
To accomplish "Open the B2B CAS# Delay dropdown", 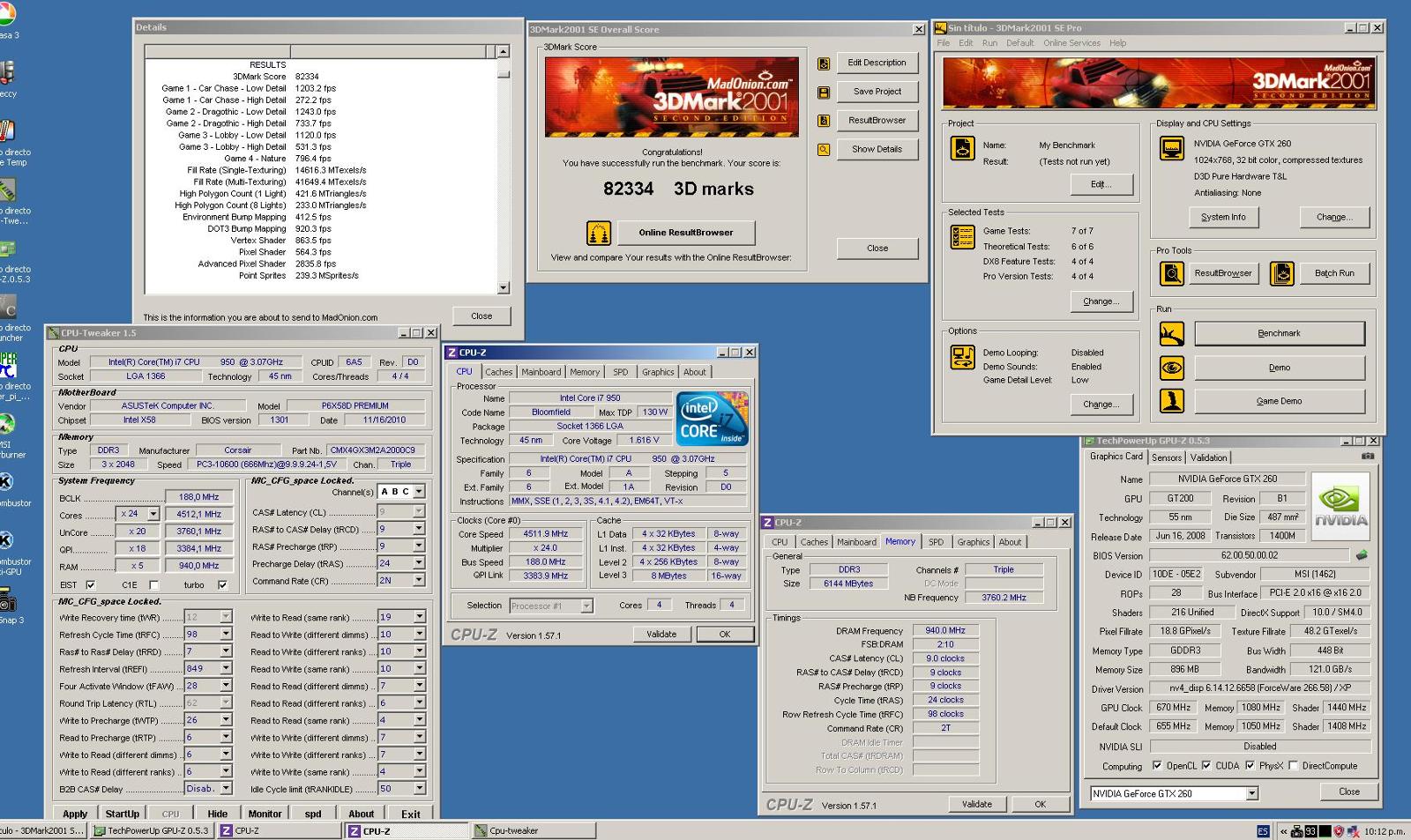I will (x=226, y=789).
